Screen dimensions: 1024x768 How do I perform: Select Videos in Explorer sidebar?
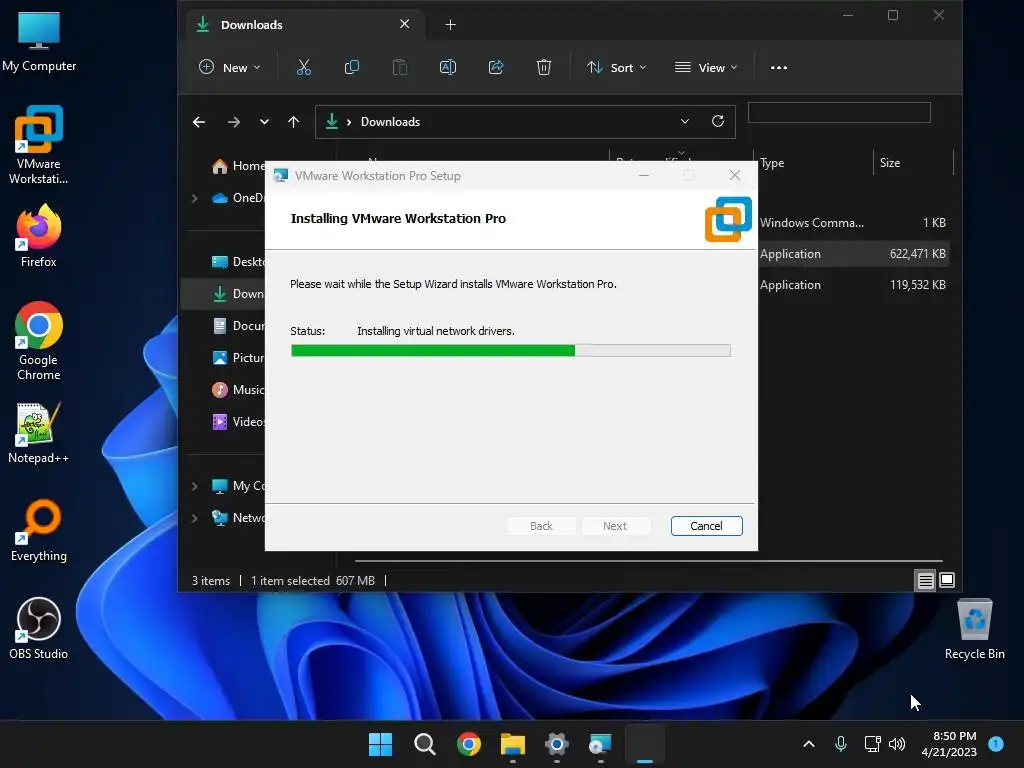click(238, 422)
